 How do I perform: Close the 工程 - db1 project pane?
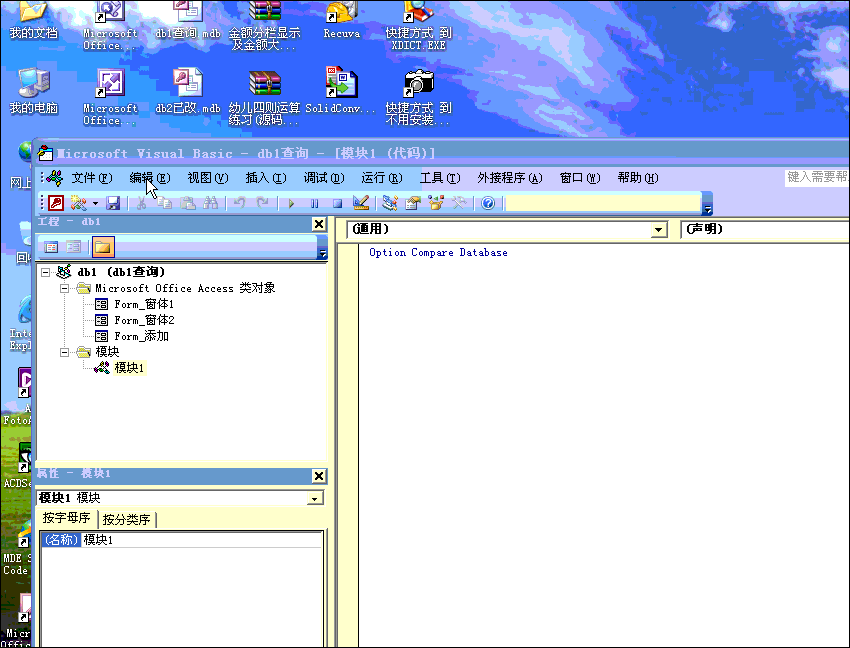[319, 224]
